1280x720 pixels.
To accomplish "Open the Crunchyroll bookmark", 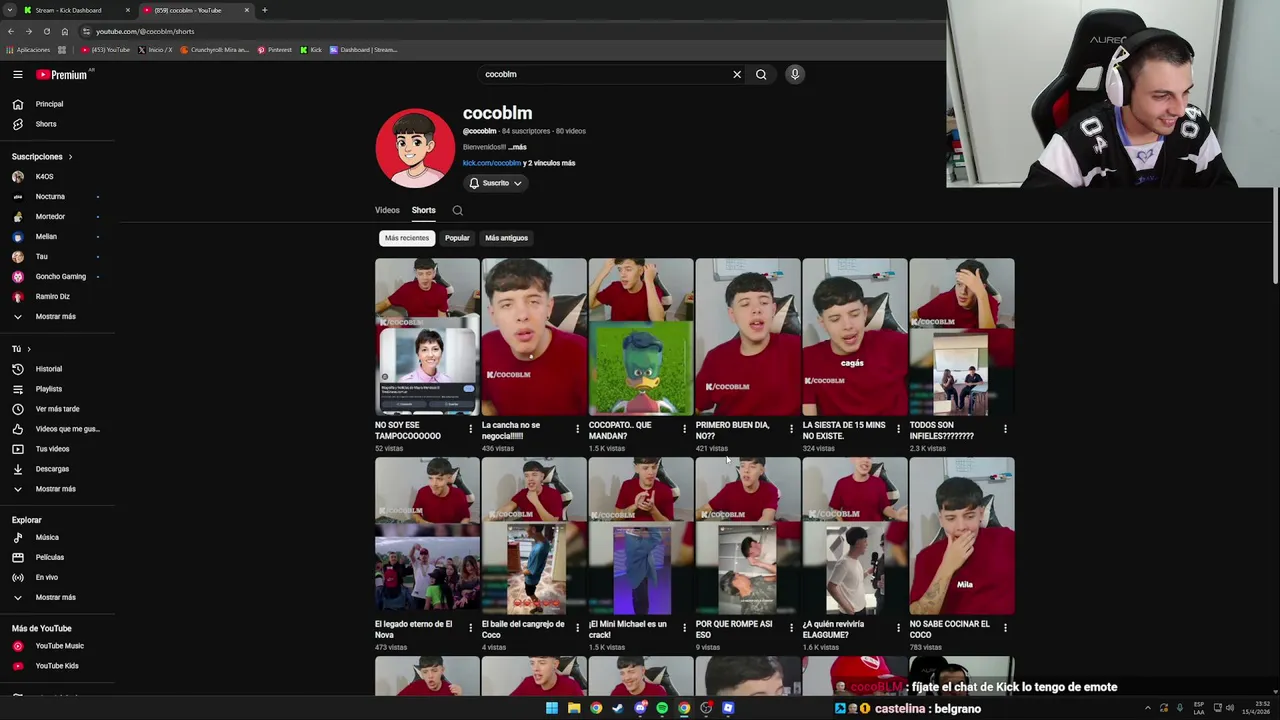I will pos(214,50).
